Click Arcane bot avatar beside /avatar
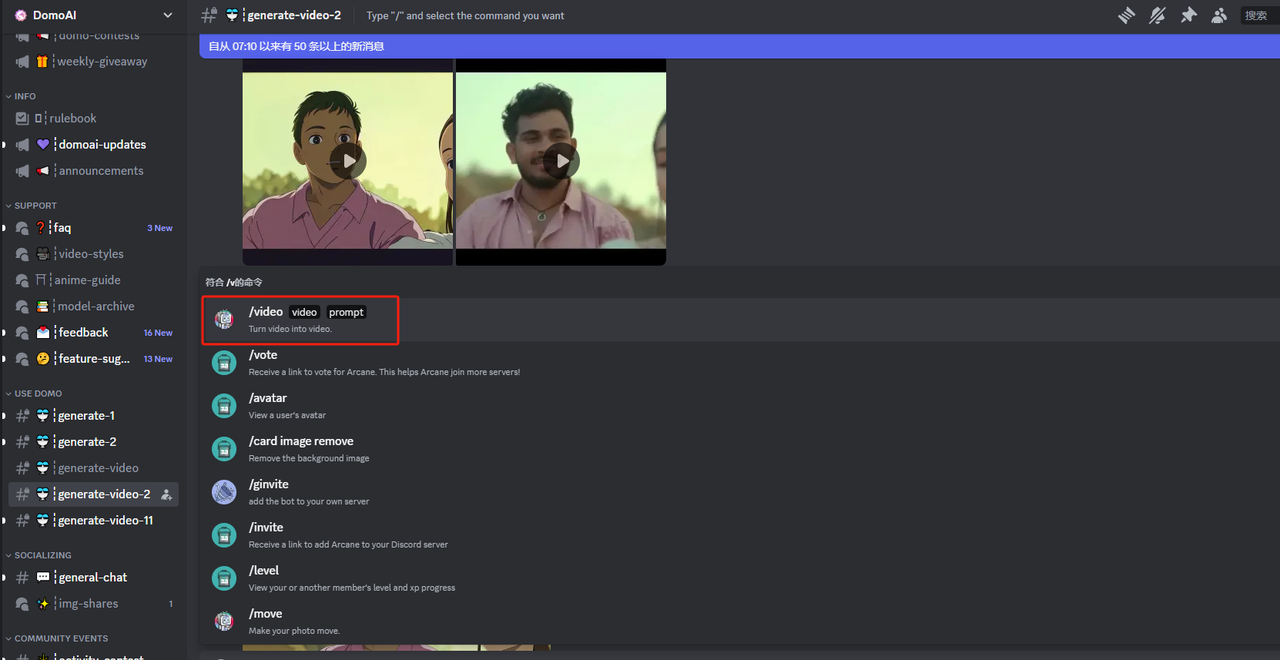The image size is (1280, 660). point(224,406)
